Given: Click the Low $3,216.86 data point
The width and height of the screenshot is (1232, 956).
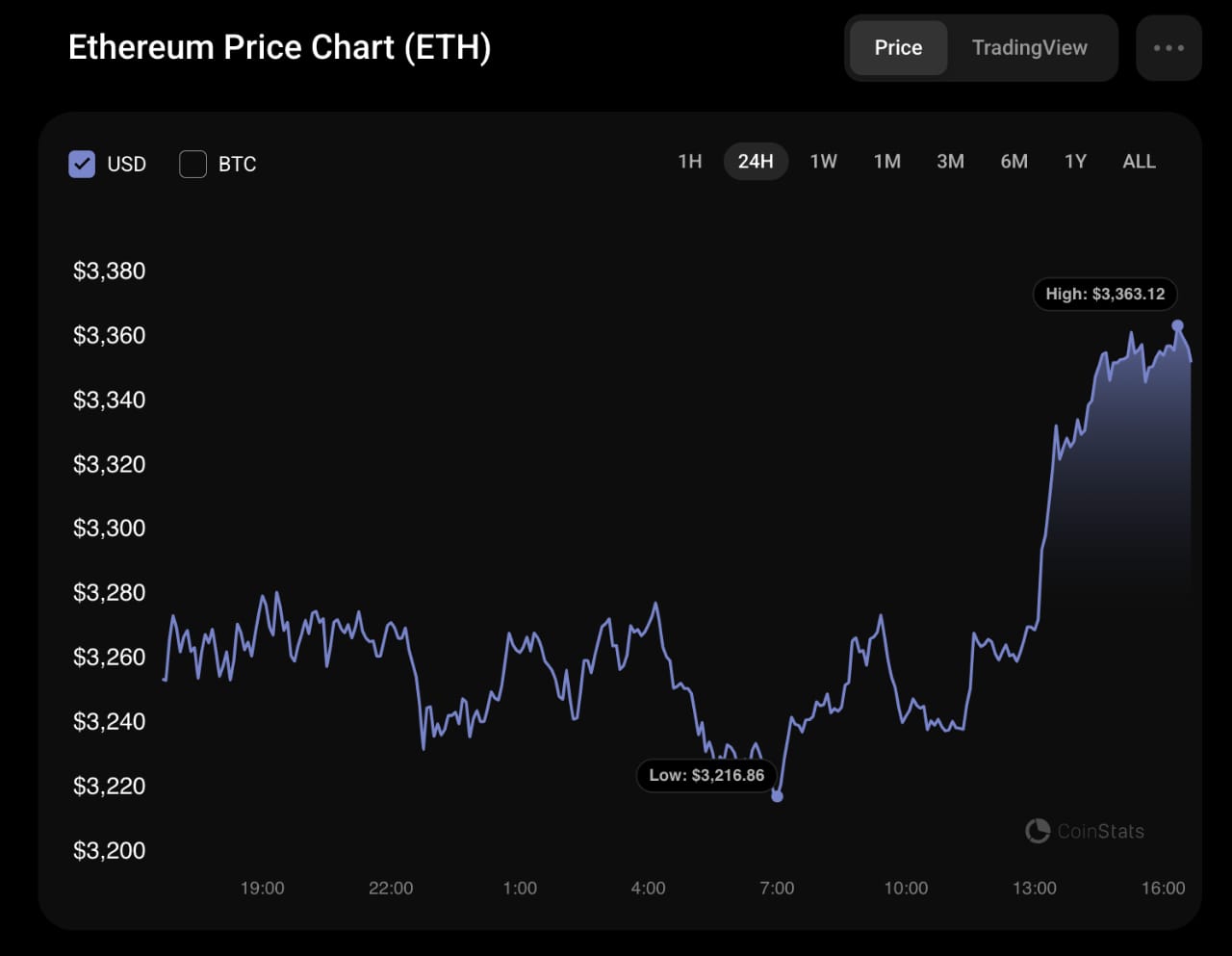Looking at the screenshot, I should 778,796.
